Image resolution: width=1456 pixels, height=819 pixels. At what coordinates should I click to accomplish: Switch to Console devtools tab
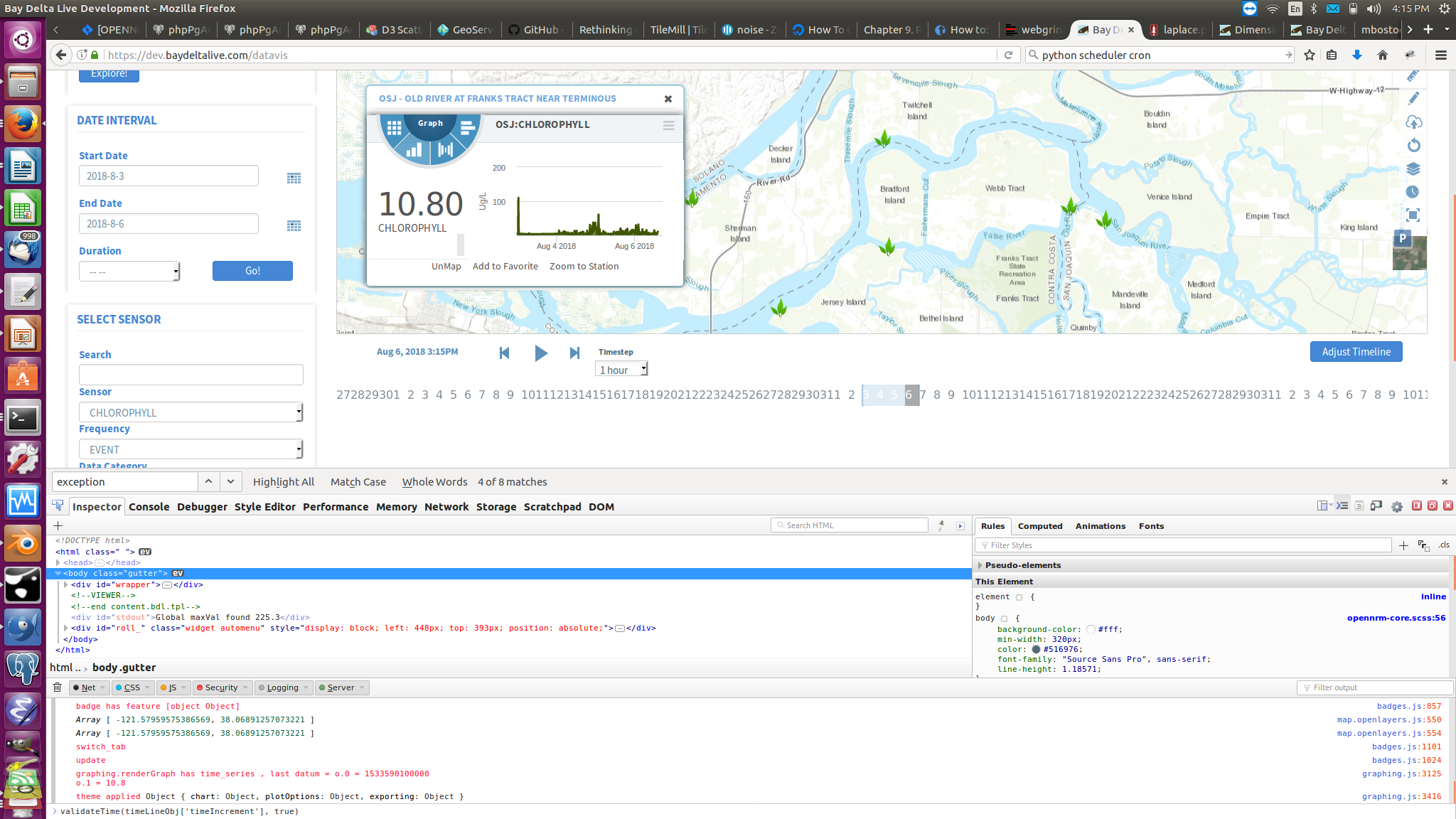click(149, 507)
